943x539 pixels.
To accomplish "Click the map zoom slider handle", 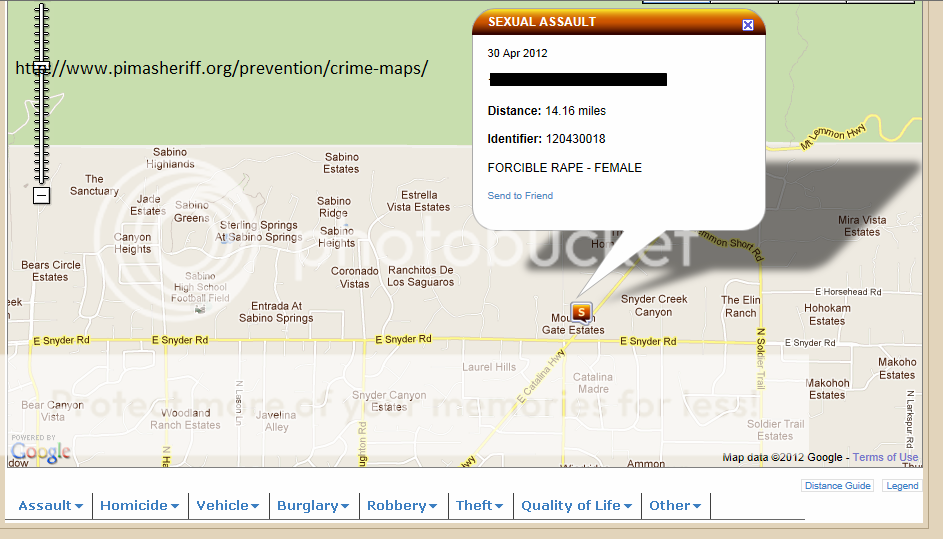I will pos(41,68).
